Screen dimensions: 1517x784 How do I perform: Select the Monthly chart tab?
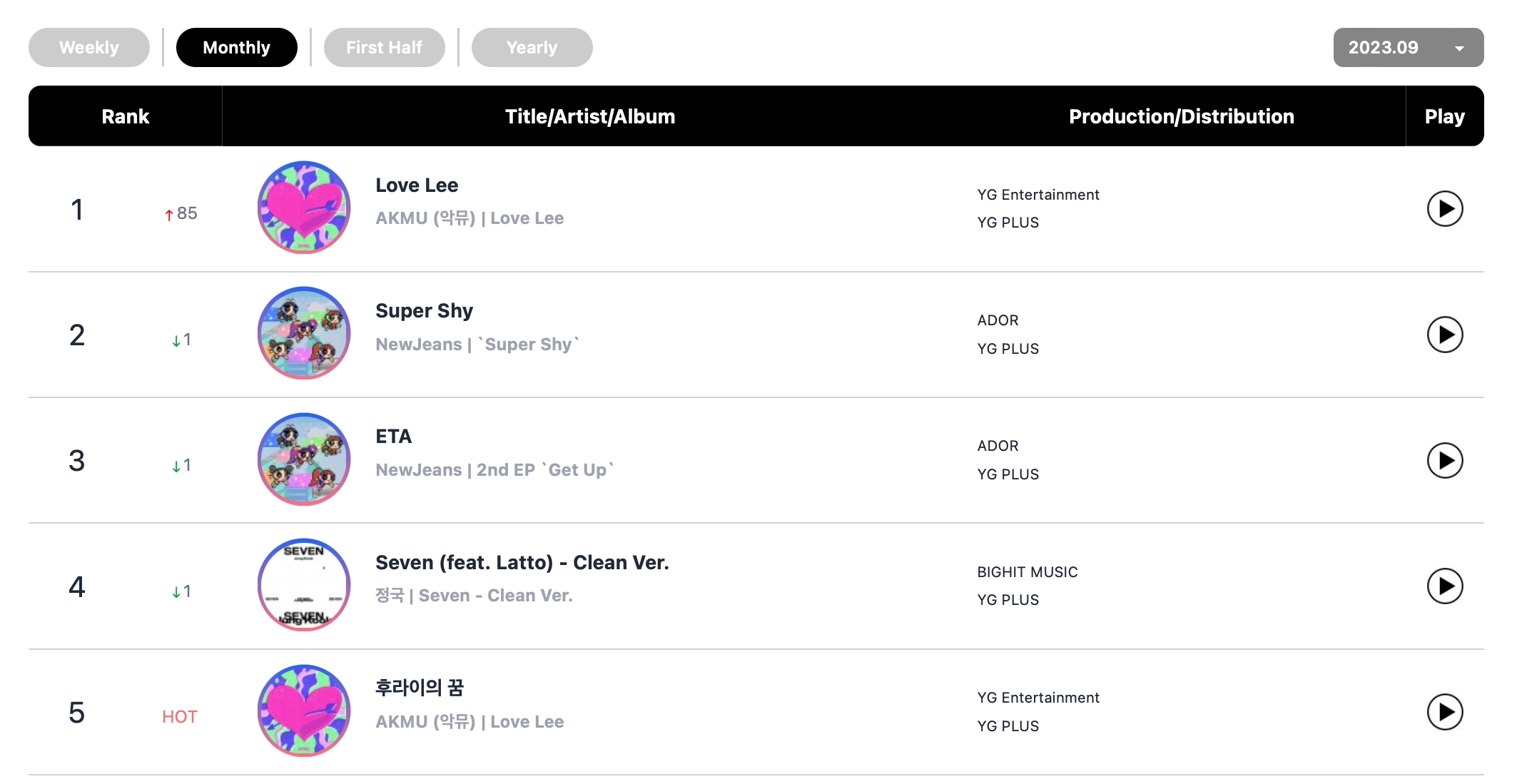coord(237,48)
